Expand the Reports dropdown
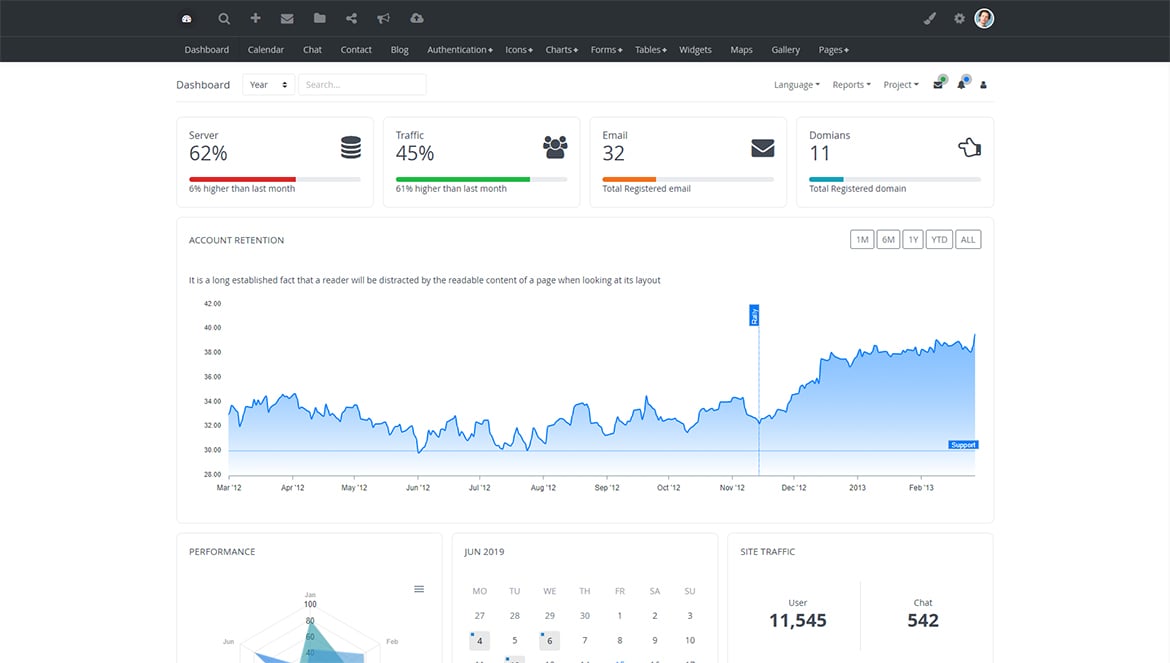The height and width of the screenshot is (663, 1170). [x=851, y=85]
